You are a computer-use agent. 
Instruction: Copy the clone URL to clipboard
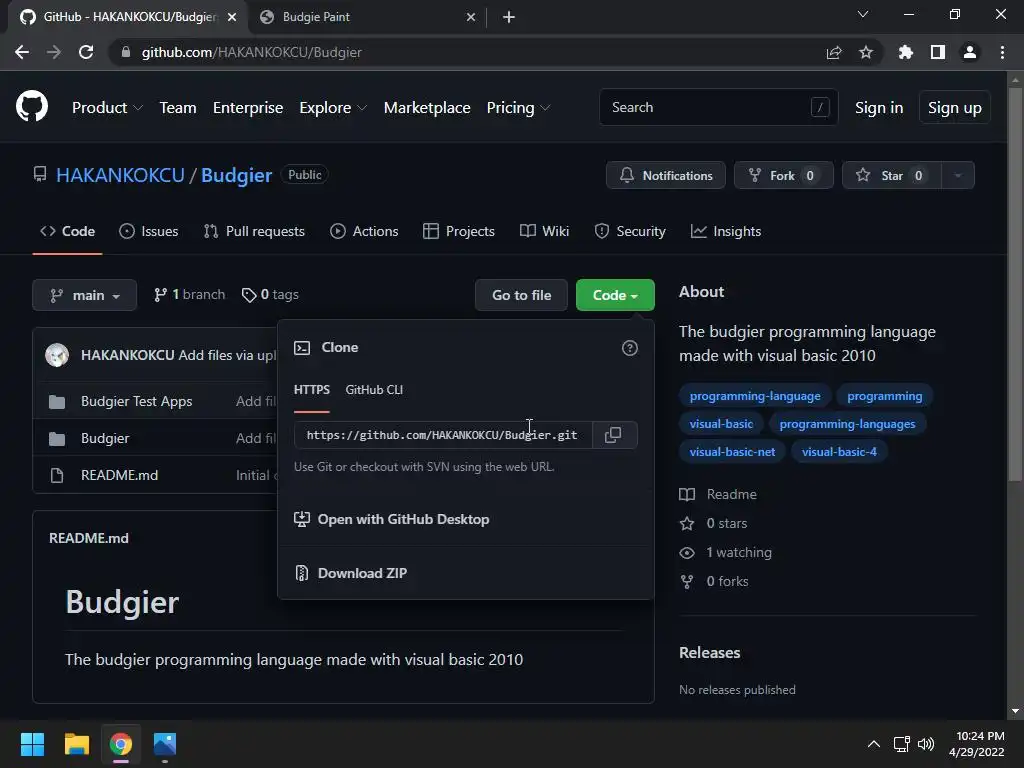point(614,435)
